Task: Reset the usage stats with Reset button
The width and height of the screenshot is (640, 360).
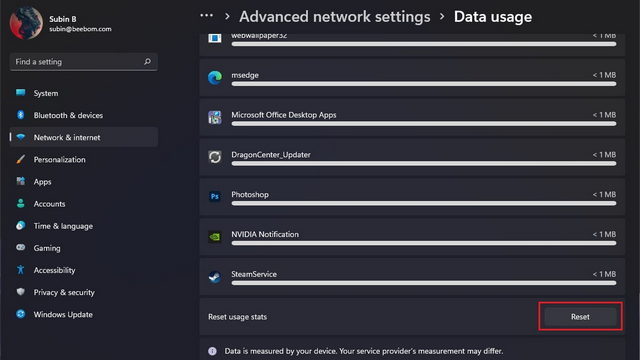Action: coord(580,316)
